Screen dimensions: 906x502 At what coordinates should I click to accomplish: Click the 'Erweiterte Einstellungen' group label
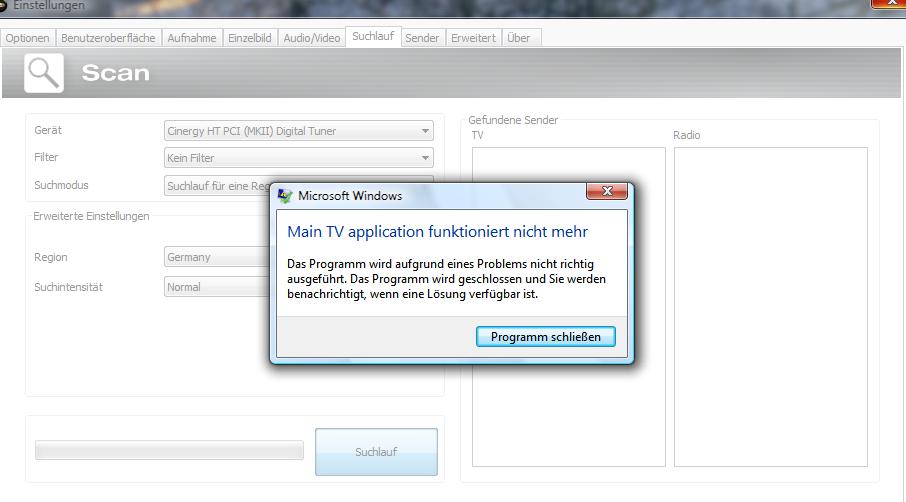(91, 216)
